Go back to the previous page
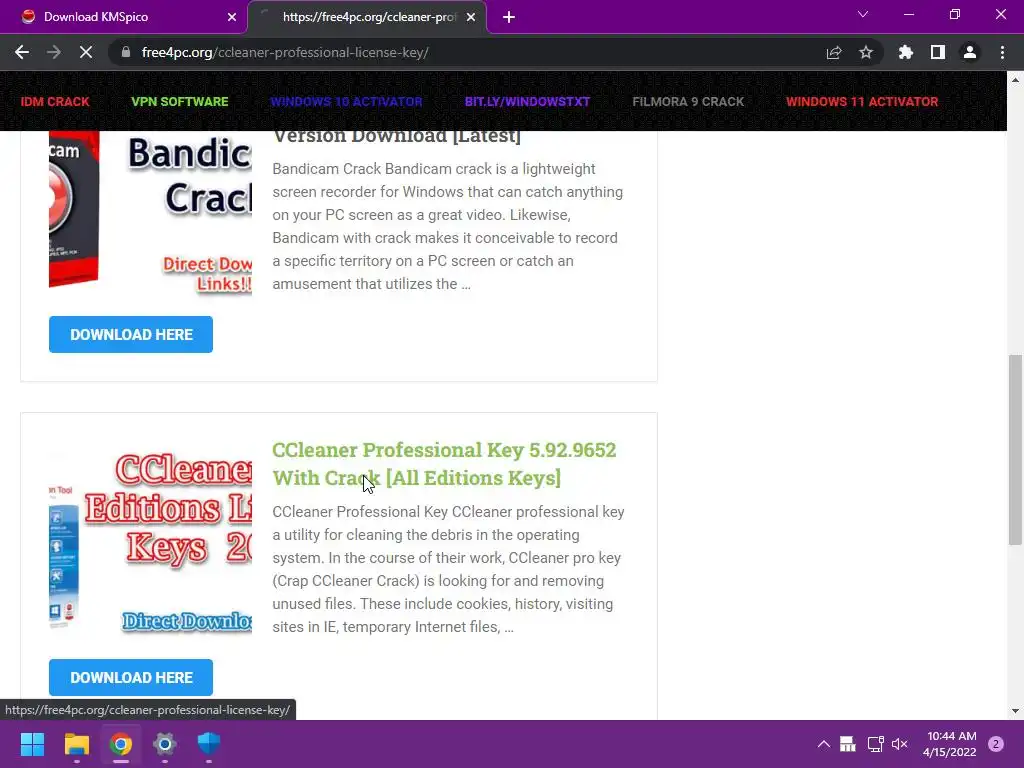The image size is (1024, 768). pyautogui.click(x=22, y=52)
